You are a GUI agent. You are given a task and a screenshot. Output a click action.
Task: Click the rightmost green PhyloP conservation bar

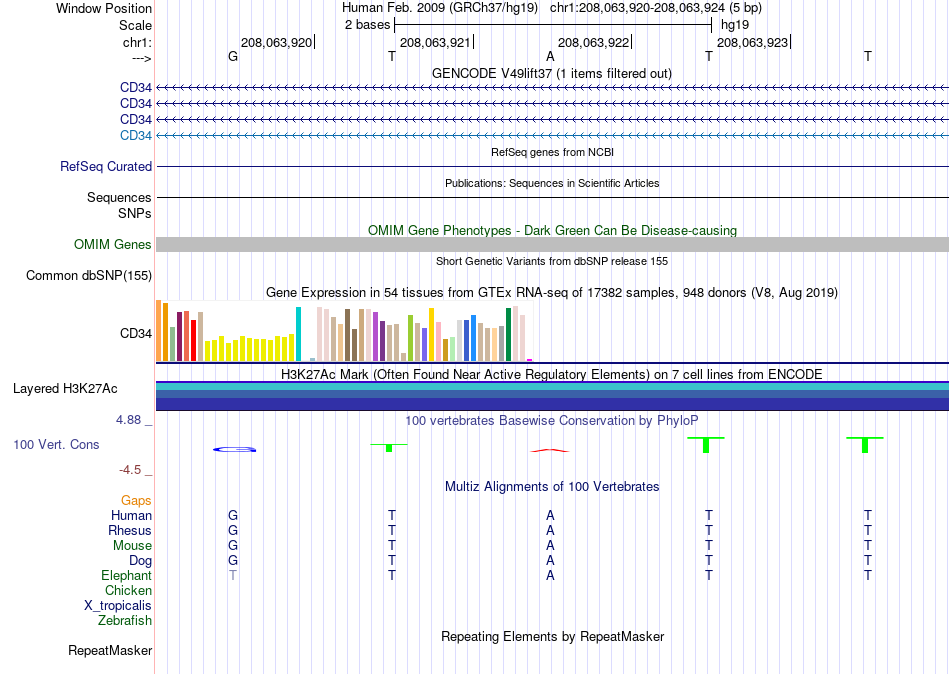tap(865, 444)
